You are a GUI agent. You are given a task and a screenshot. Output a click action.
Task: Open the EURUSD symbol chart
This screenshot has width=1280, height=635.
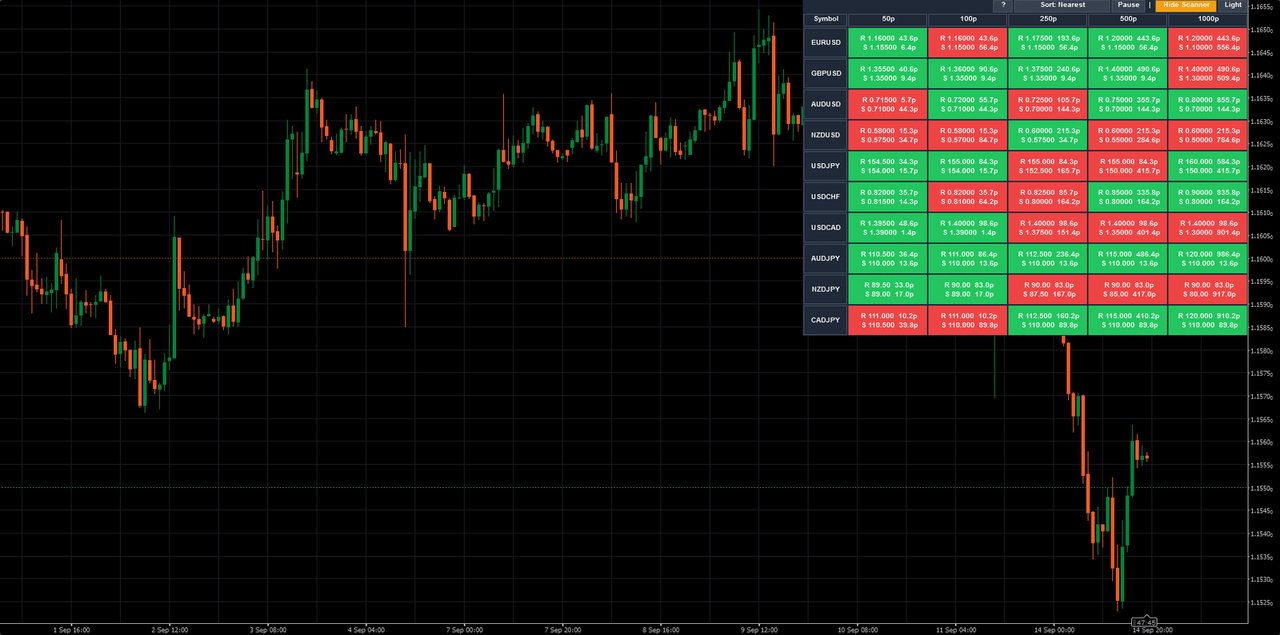point(826,42)
